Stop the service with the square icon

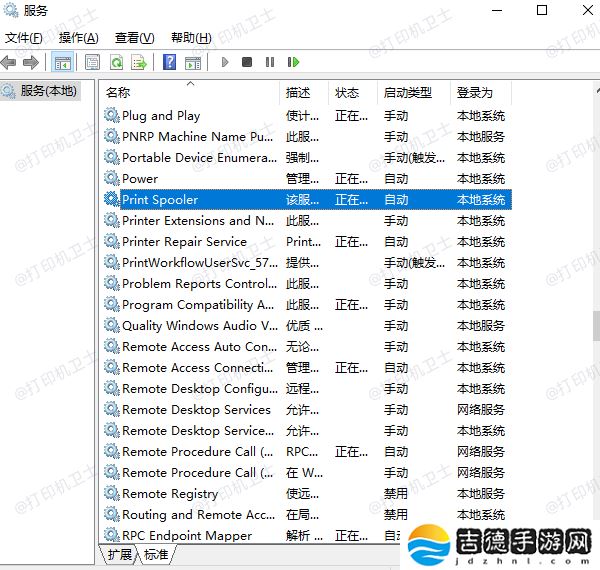(x=247, y=62)
